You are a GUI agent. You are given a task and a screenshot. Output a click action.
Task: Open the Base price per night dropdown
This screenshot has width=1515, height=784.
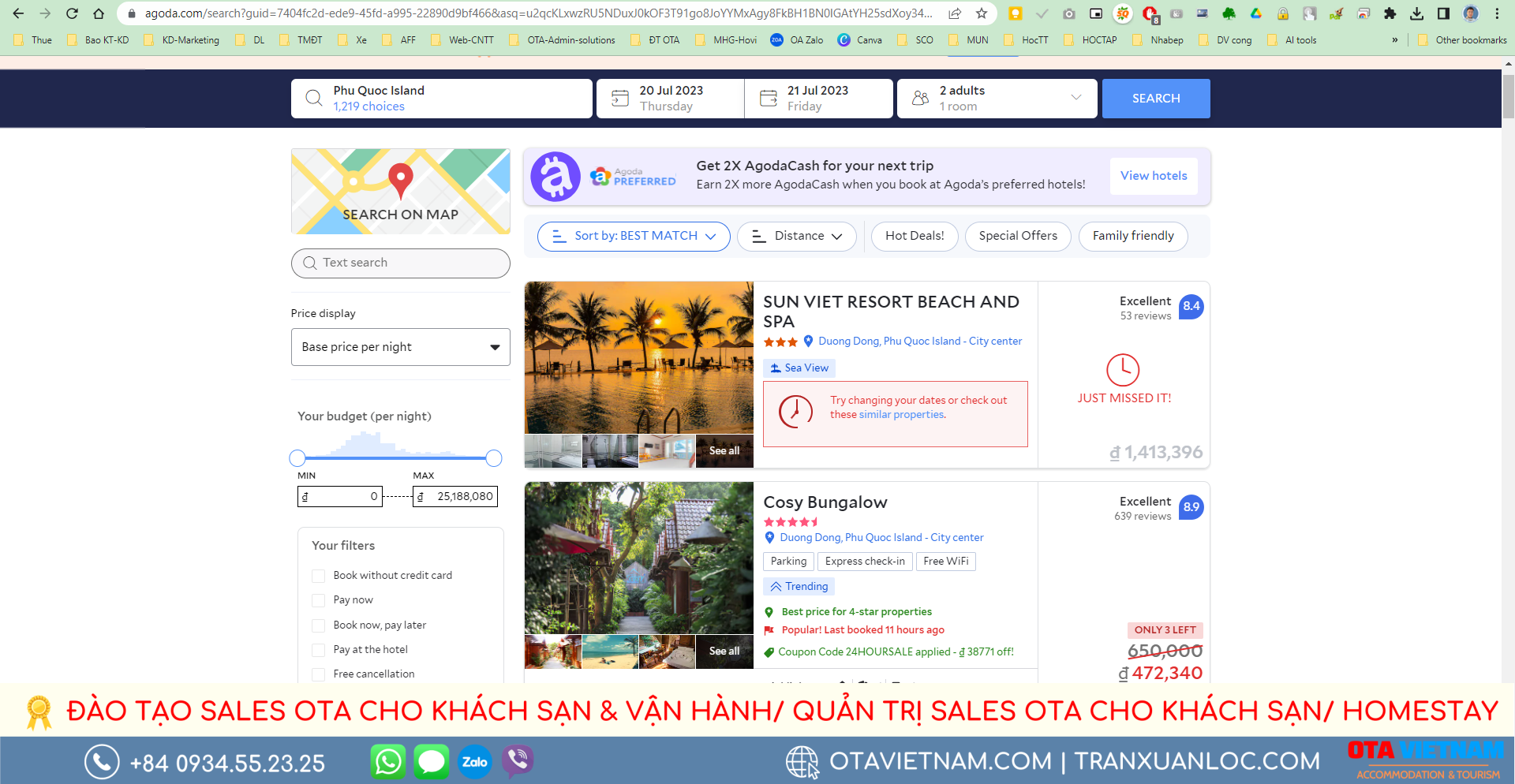400,347
